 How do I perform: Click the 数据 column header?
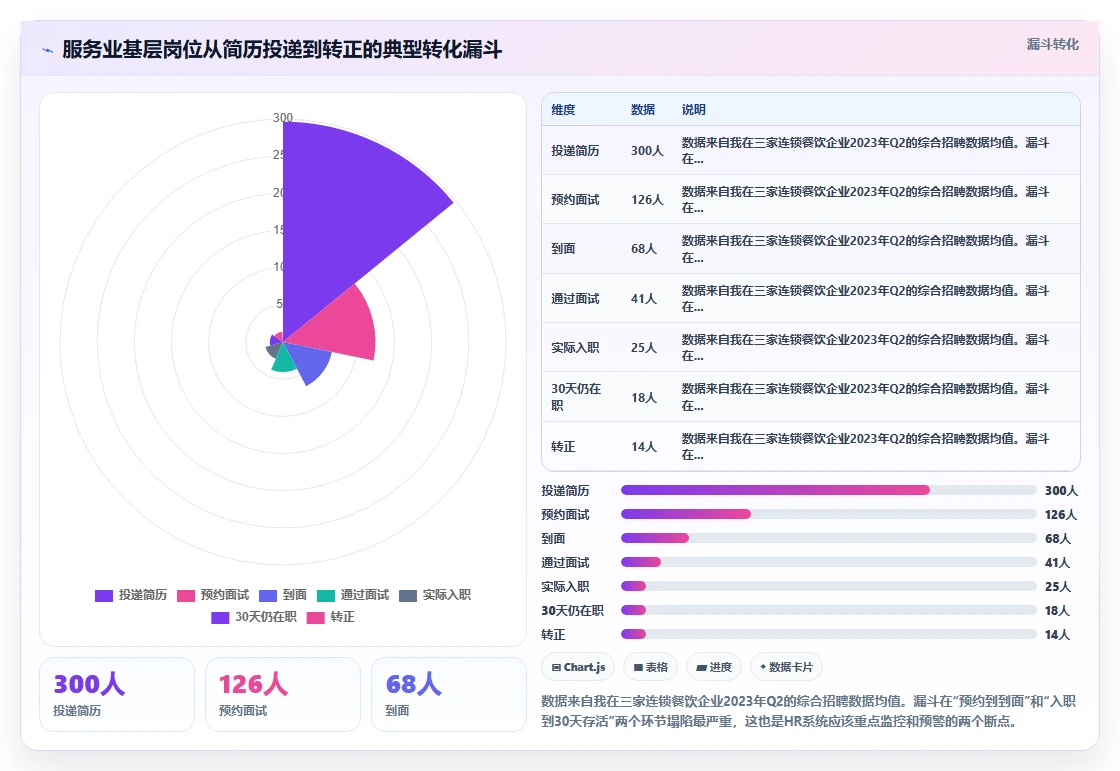643,109
